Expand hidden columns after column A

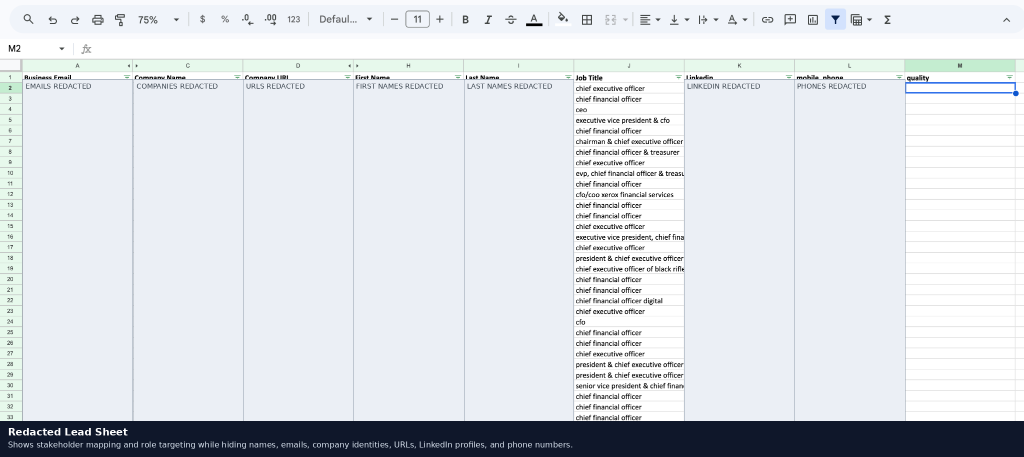129,66
